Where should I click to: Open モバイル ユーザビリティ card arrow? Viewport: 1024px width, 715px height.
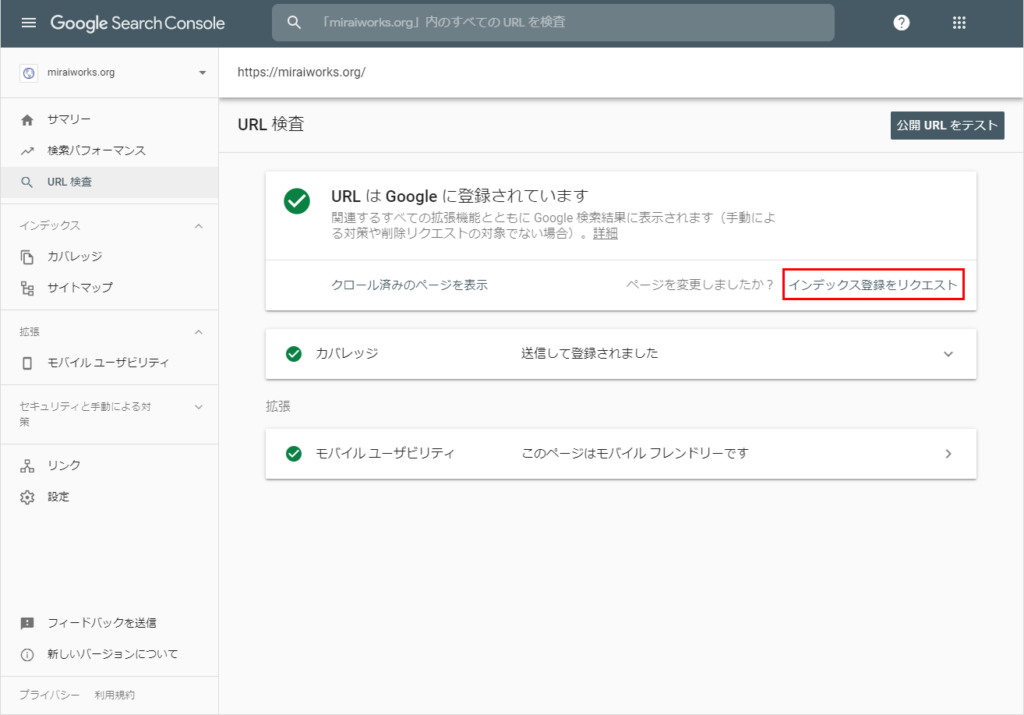point(948,453)
